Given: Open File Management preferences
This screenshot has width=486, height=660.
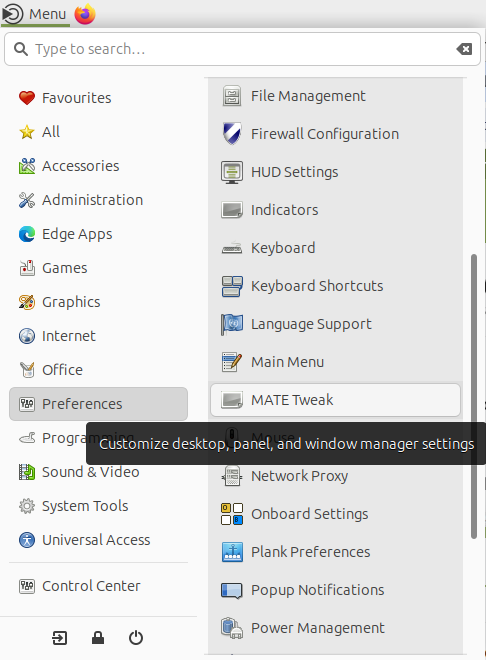Looking at the screenshot, I should 335,96.
